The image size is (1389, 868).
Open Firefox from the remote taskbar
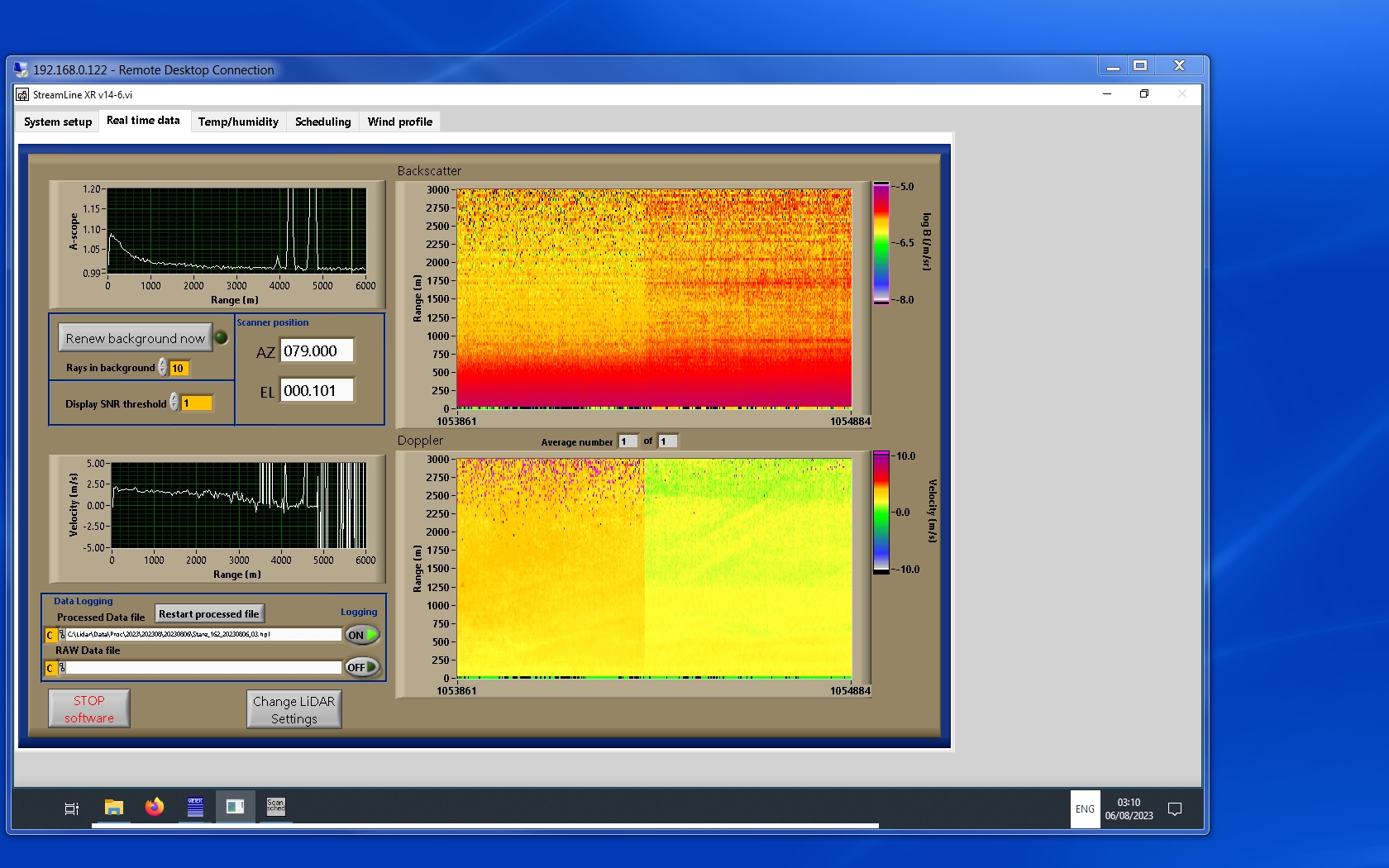pos(155,807)
